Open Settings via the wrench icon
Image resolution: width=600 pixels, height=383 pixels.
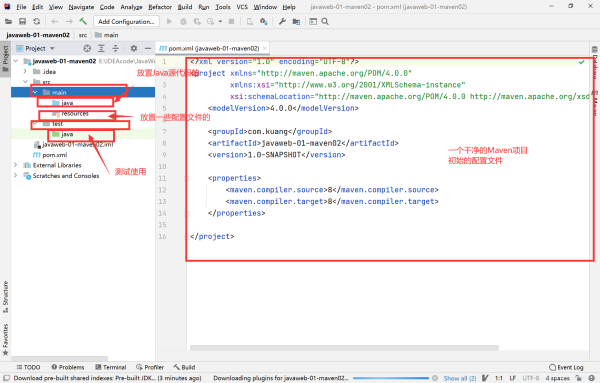click(282, 21)
